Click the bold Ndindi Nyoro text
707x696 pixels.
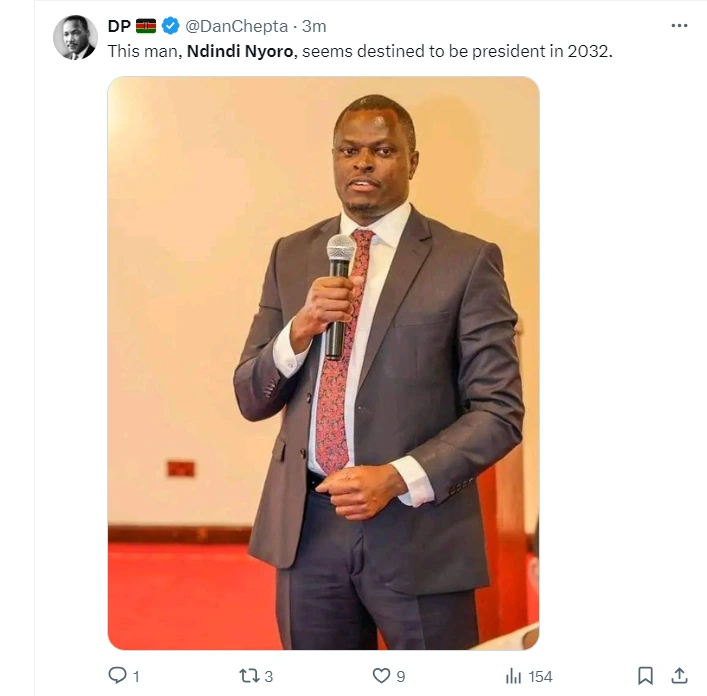coord(240,51)
